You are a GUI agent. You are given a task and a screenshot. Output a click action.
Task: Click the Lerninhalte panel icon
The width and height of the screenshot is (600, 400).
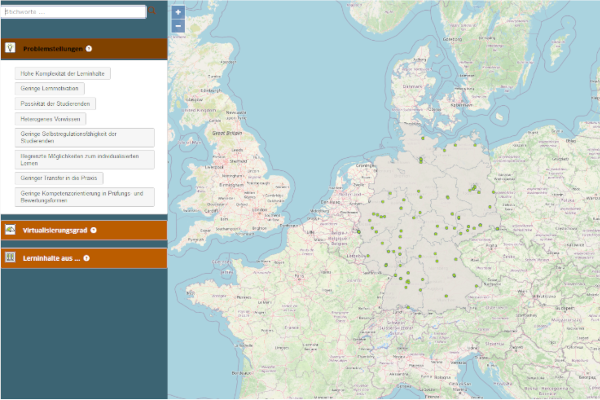point(10,258)
